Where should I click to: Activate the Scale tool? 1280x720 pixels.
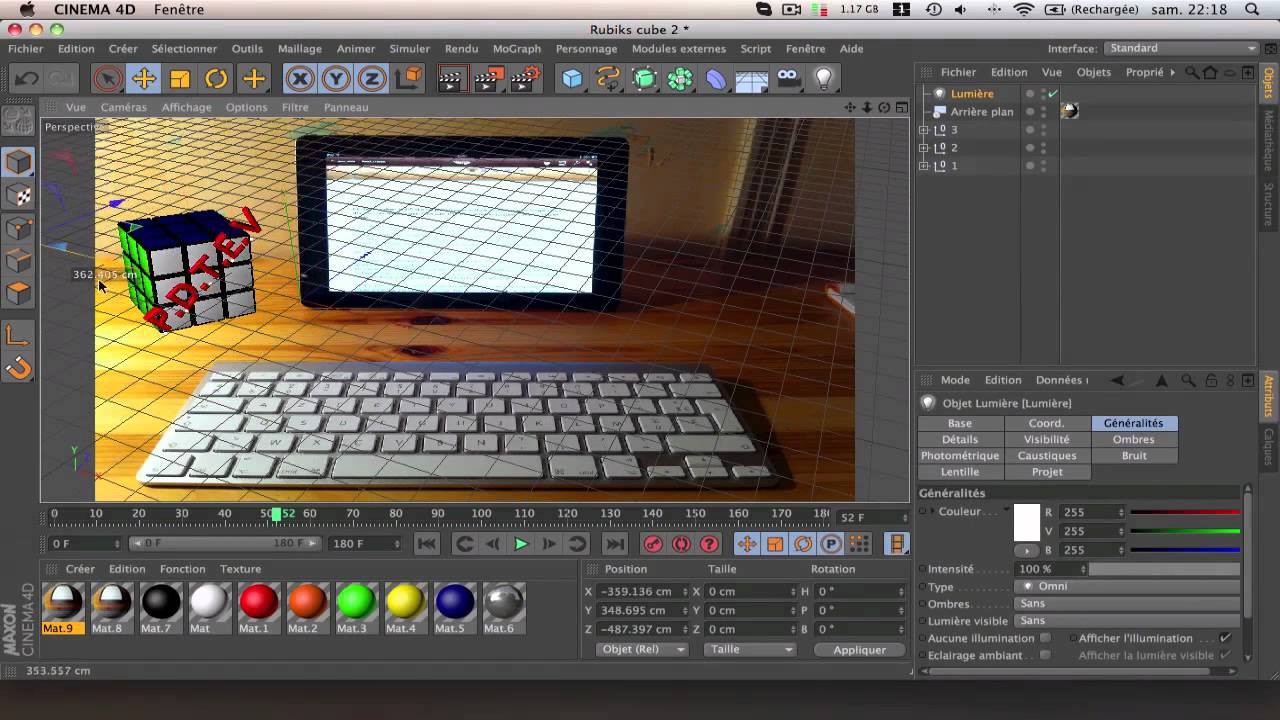coord(180,78)
